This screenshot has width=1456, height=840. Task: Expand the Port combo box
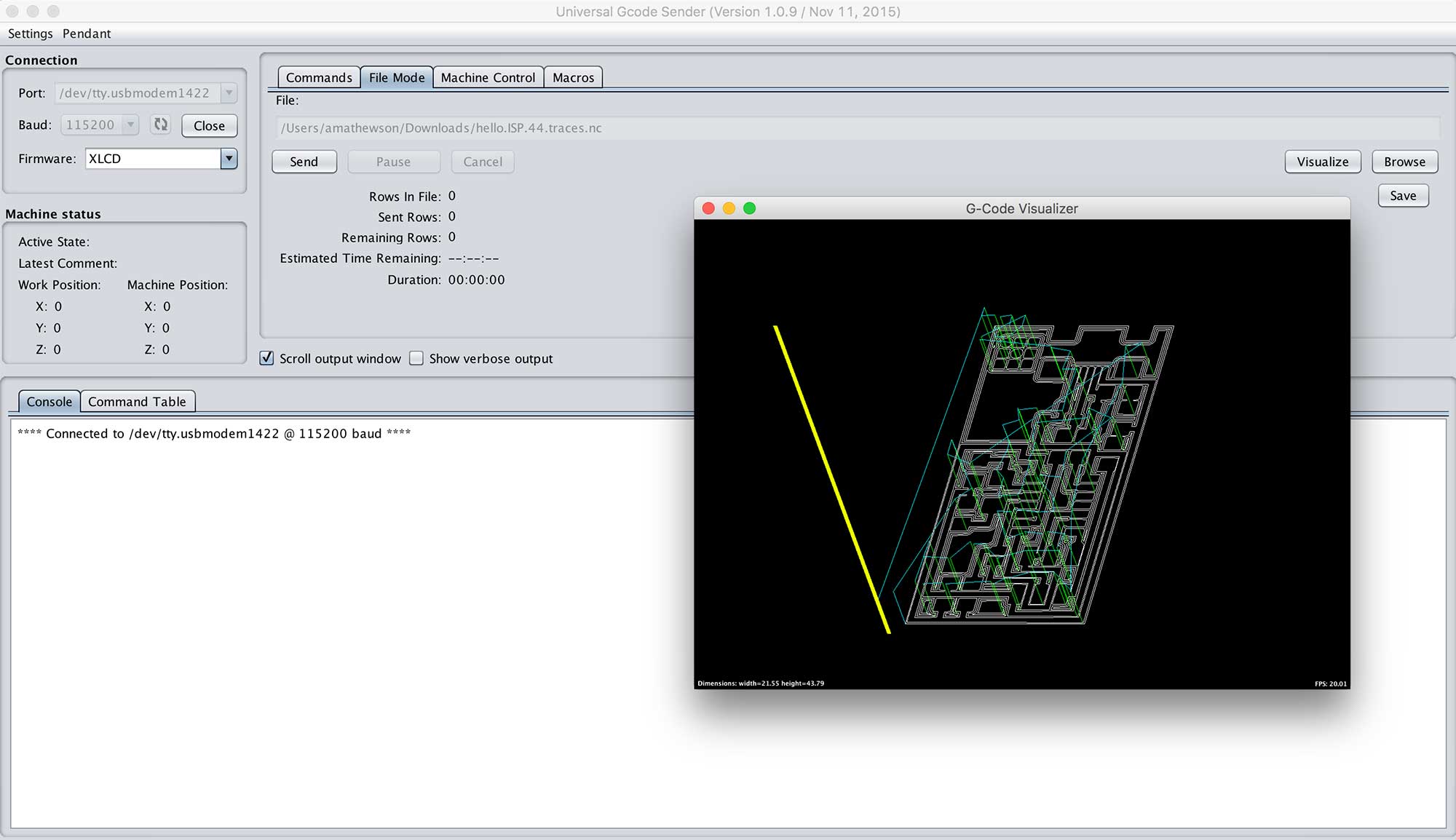(x=229, y=93)
